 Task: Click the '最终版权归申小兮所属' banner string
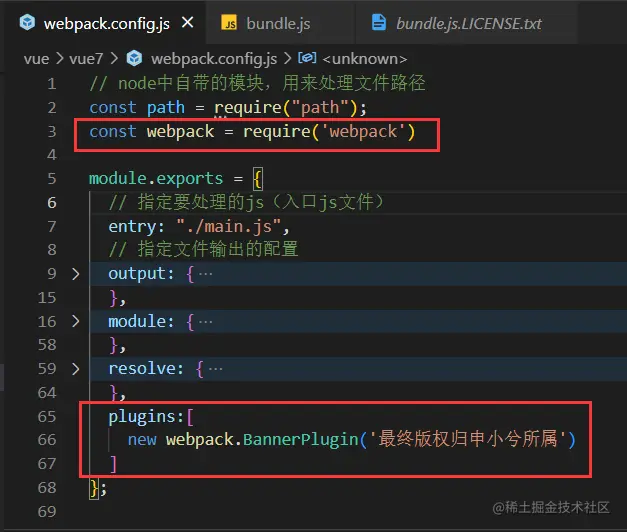(467, 439)
